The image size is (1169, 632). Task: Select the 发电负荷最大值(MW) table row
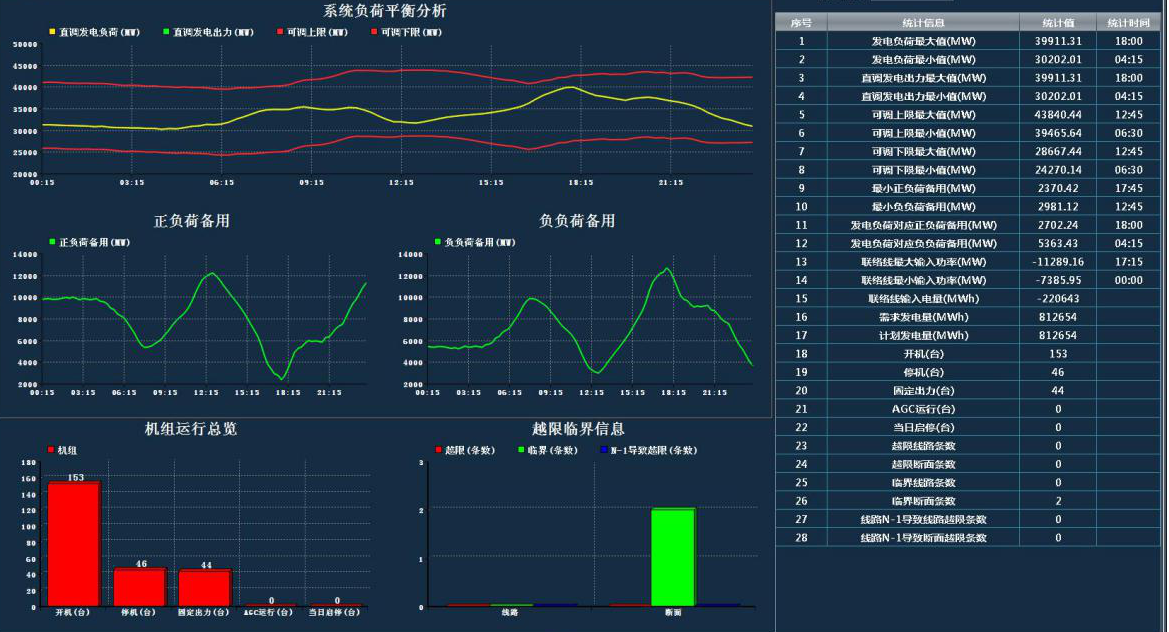click(x=922, y=41)
